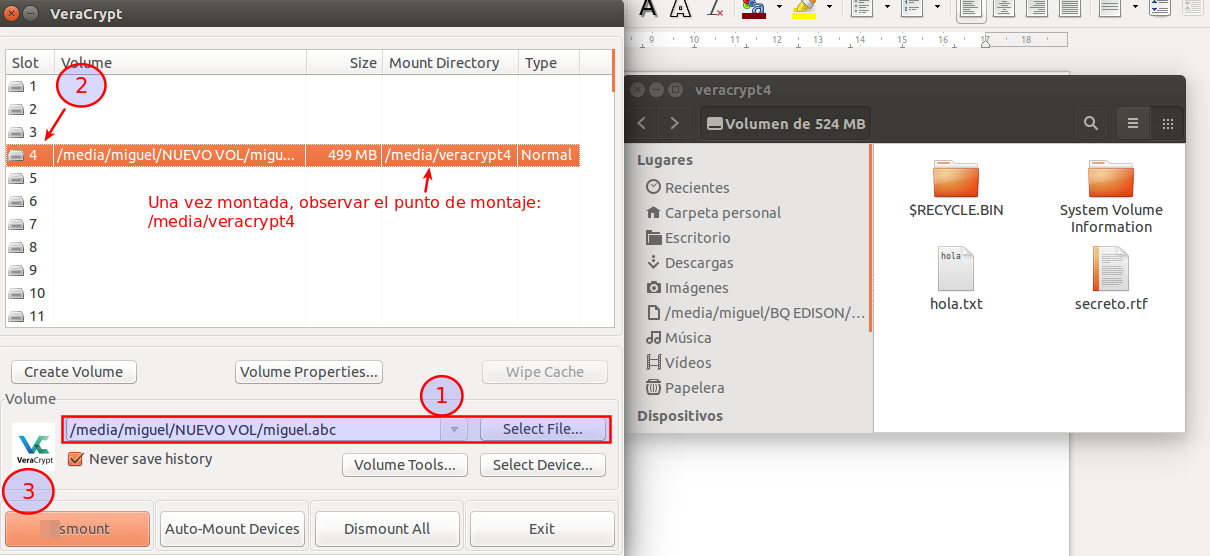Switch file manager to list view
This screenshot has height=556, width=1210.
tap(1133, 124)
